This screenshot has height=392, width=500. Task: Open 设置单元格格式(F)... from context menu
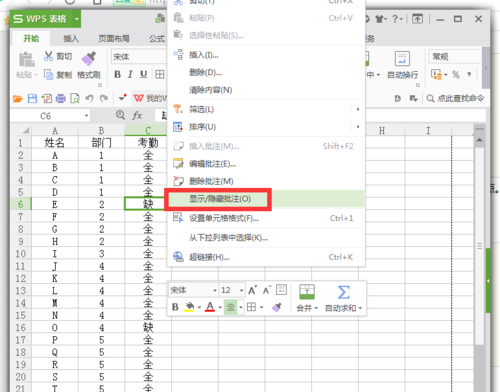265,218
